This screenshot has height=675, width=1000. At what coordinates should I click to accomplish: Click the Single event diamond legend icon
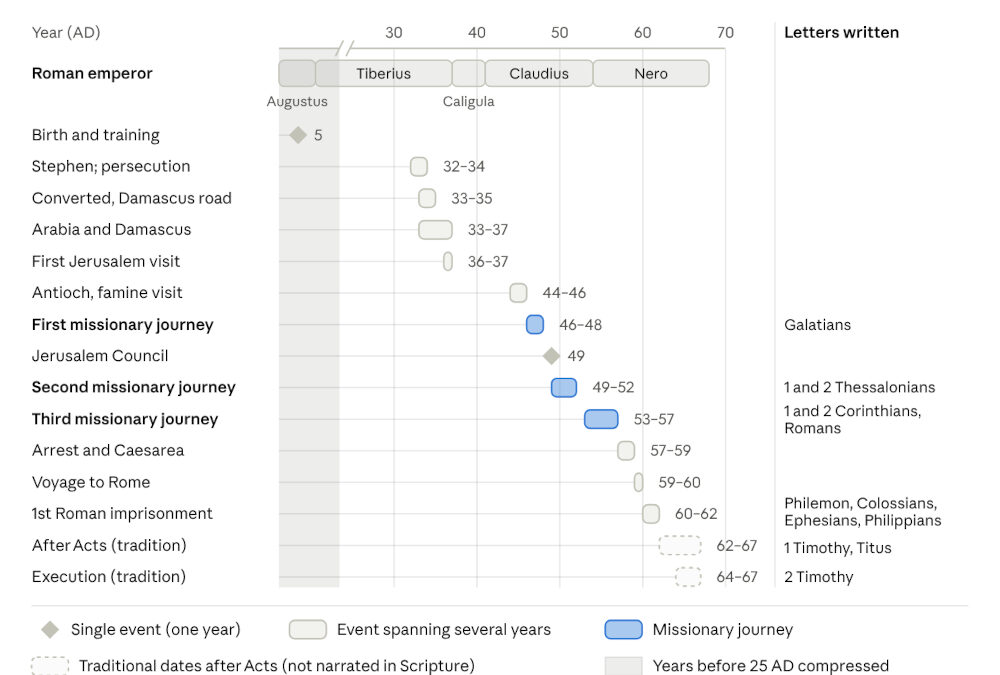coord(50,630)
